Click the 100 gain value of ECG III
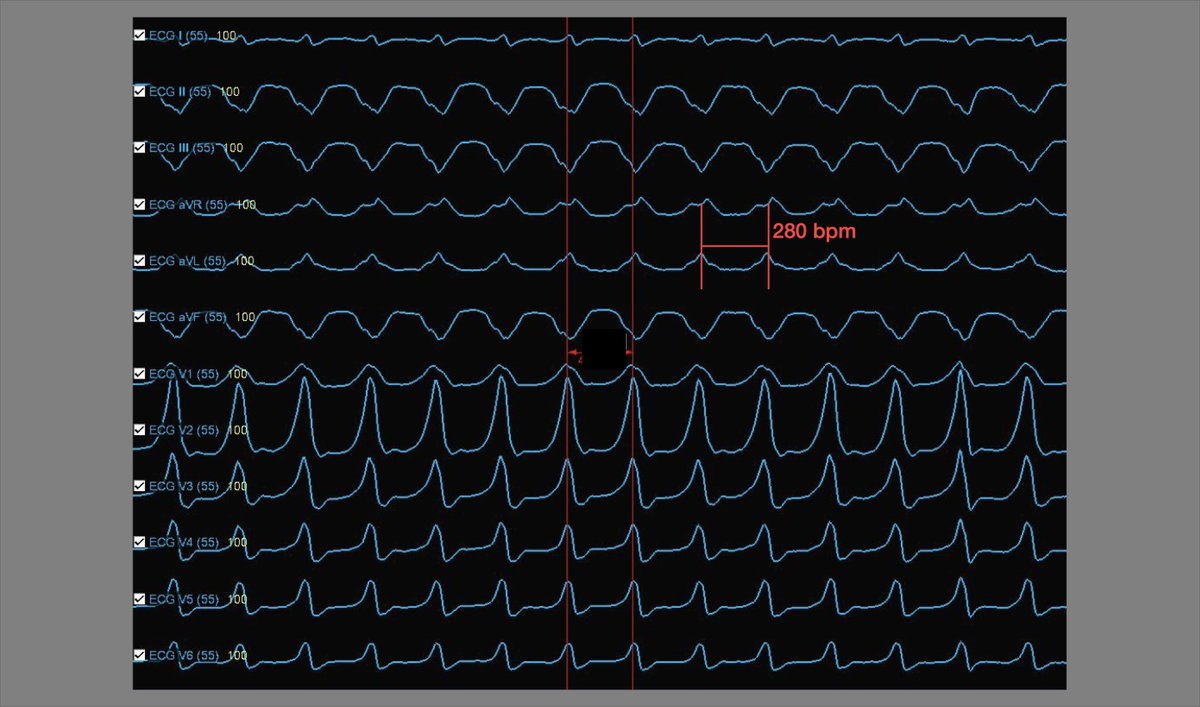 233,148
